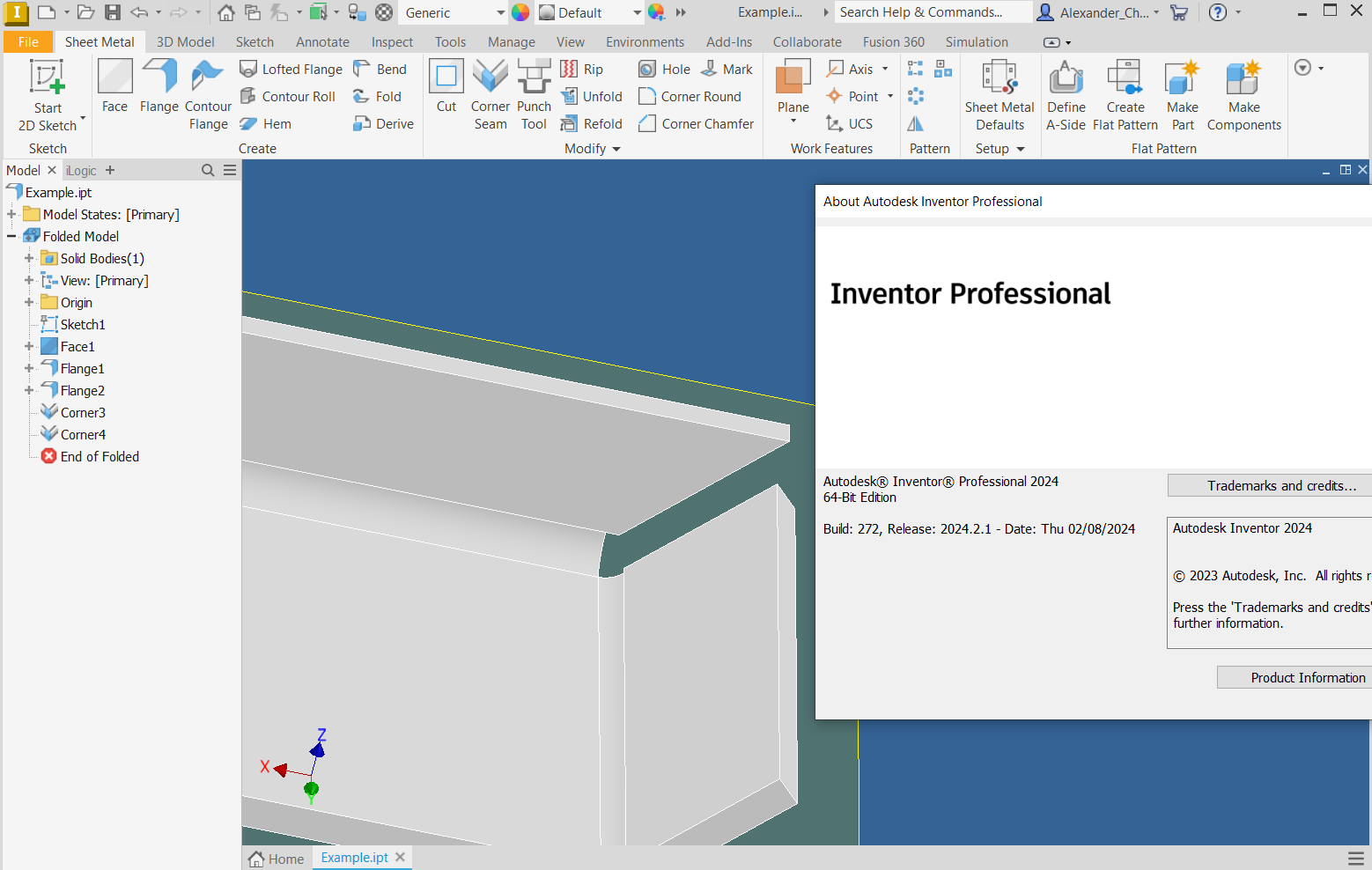Select the Lofted Flange tool
1372x870 pixels.
(x=291, y=69)
